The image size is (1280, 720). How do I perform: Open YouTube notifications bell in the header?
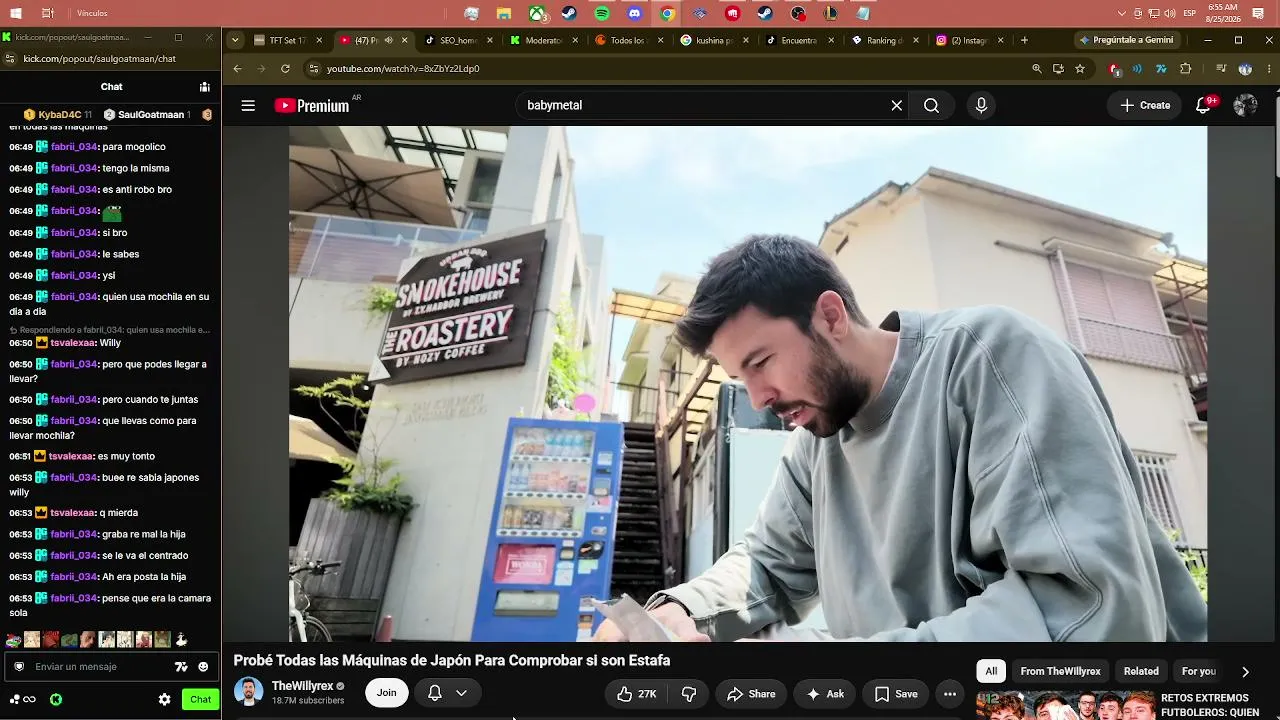1204,105
